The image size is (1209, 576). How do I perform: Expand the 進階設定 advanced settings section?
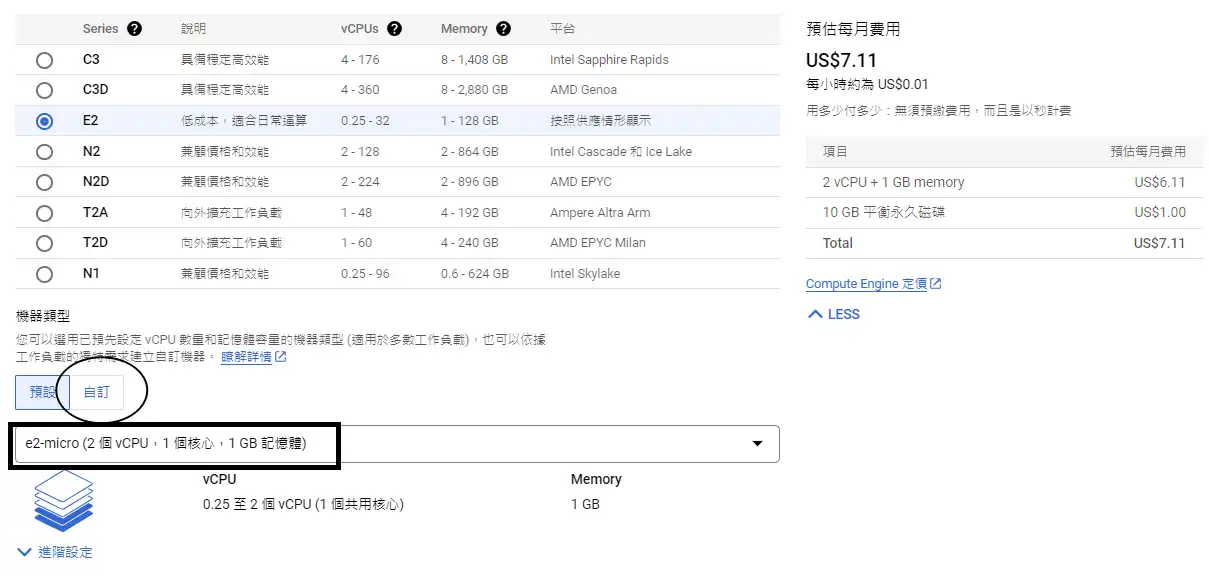pyautogui.click(x=56, y=552)
